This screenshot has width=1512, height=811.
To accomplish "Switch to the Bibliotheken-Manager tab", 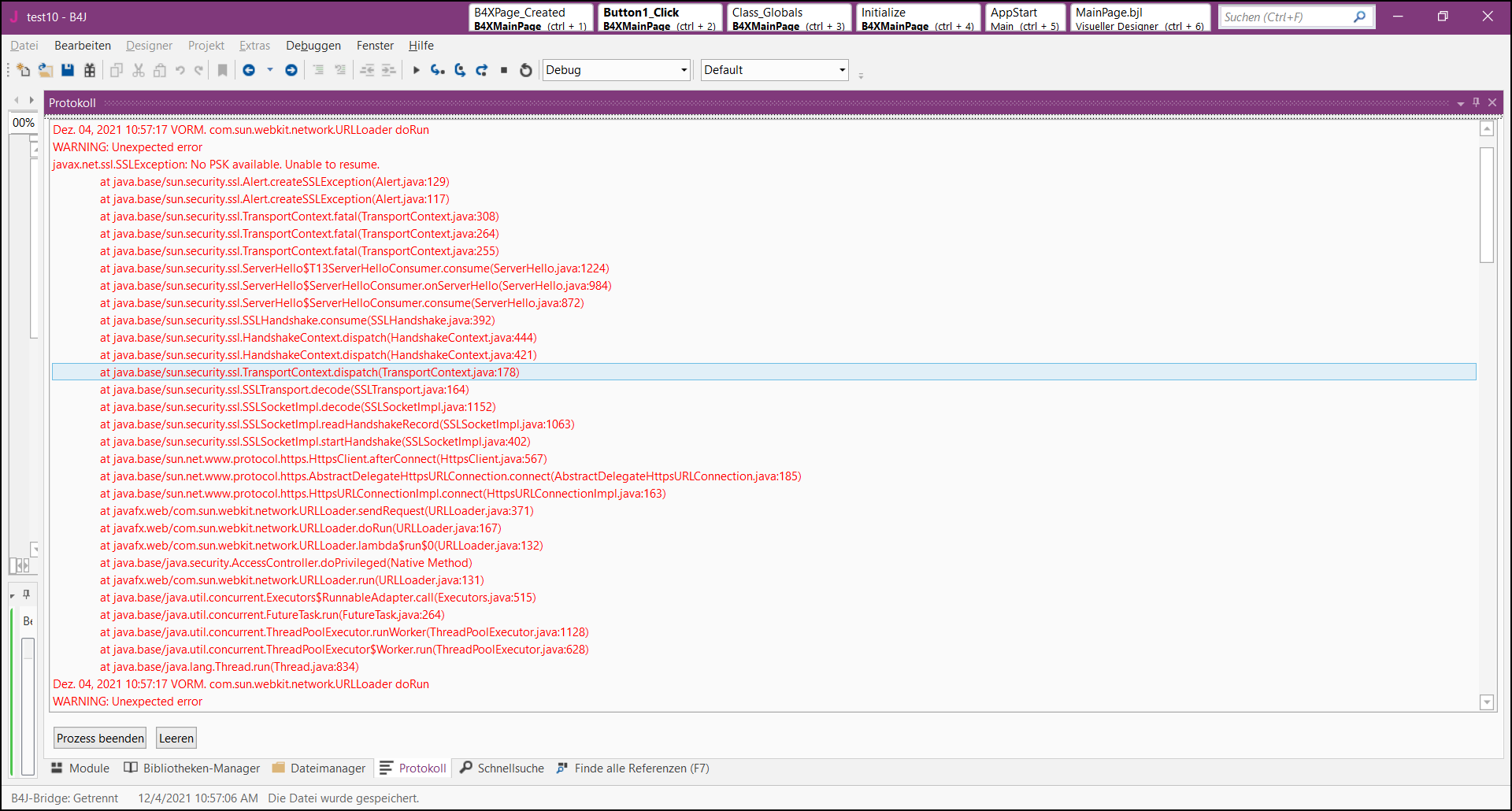I will click(191, 768).
